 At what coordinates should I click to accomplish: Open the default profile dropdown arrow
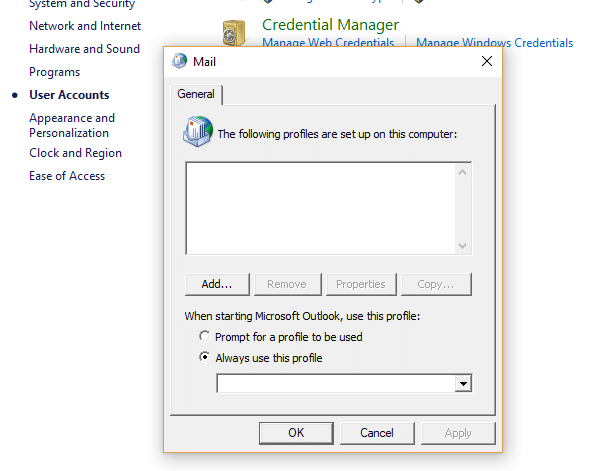pyautogui.click(x=463, y=383)
